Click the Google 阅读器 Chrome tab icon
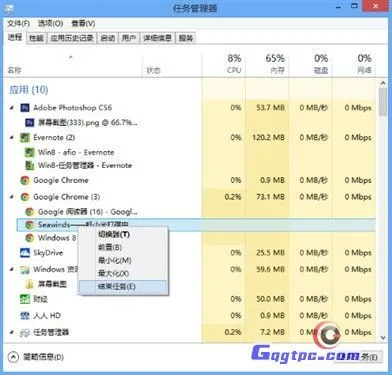The height and width of the screenshot is (375, 392). 30,212
